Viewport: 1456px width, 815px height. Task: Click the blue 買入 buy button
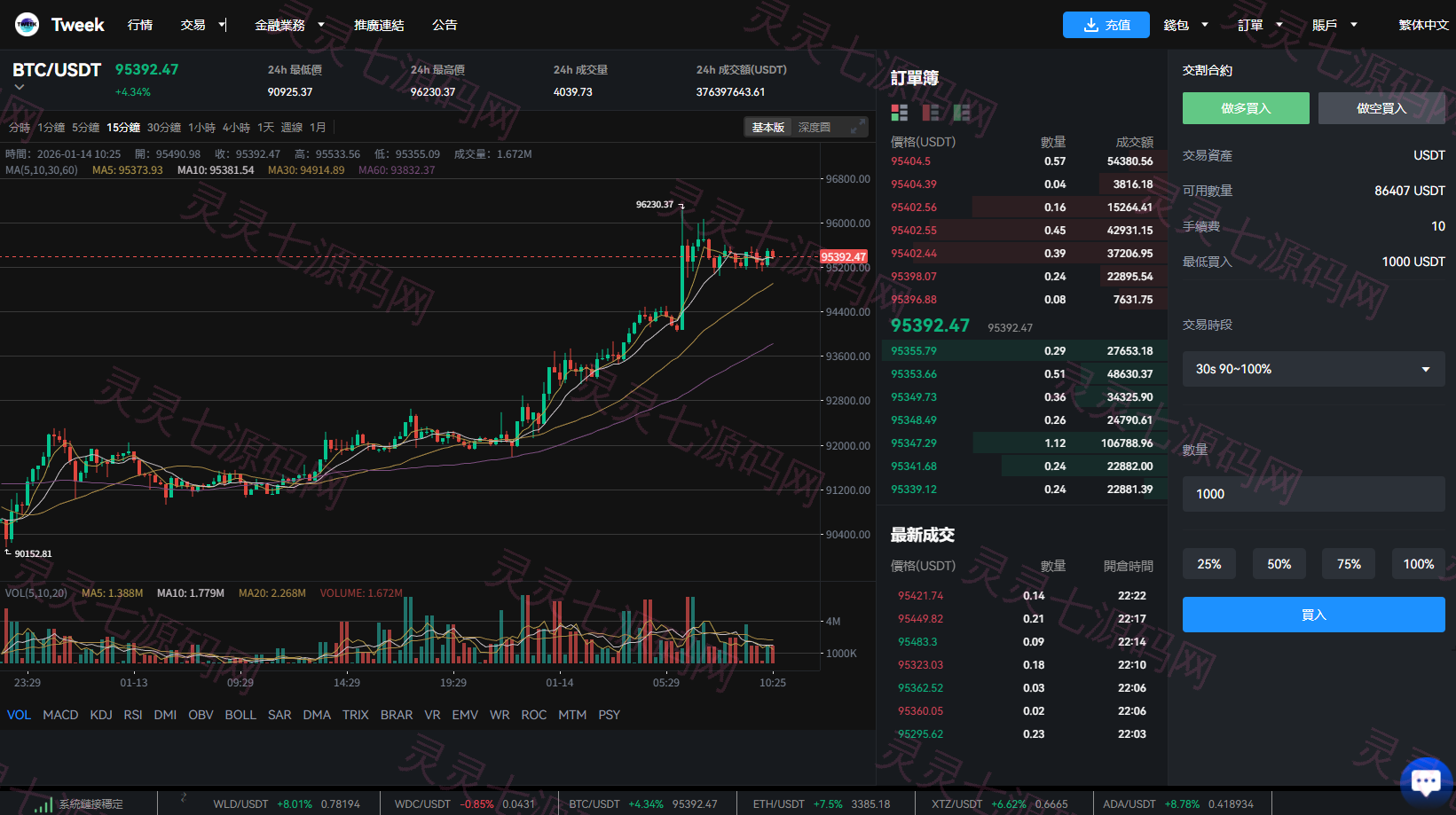click(1313, 615)
